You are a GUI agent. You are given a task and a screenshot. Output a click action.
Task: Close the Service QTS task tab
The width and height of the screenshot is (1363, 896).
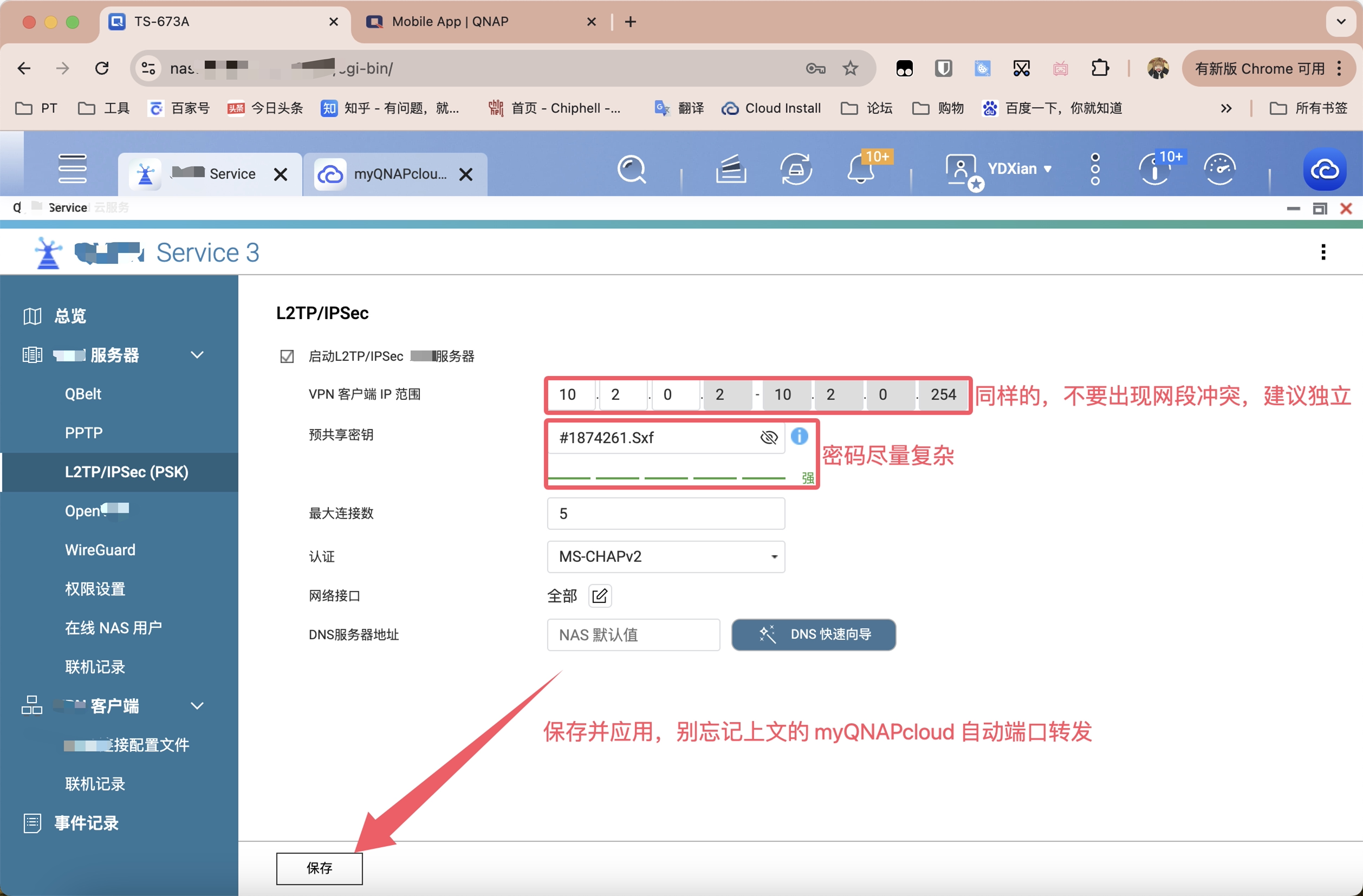[x=281, y=174]
